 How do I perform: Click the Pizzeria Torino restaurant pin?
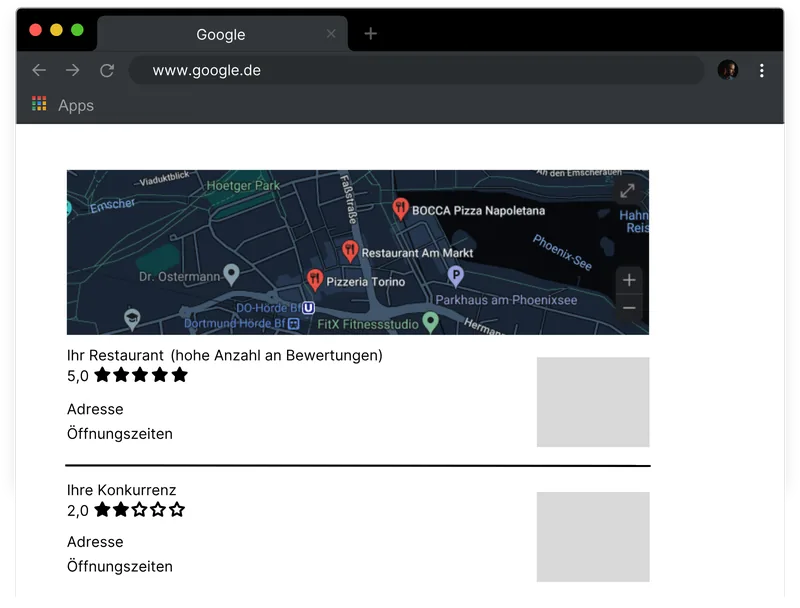point(315,279)
